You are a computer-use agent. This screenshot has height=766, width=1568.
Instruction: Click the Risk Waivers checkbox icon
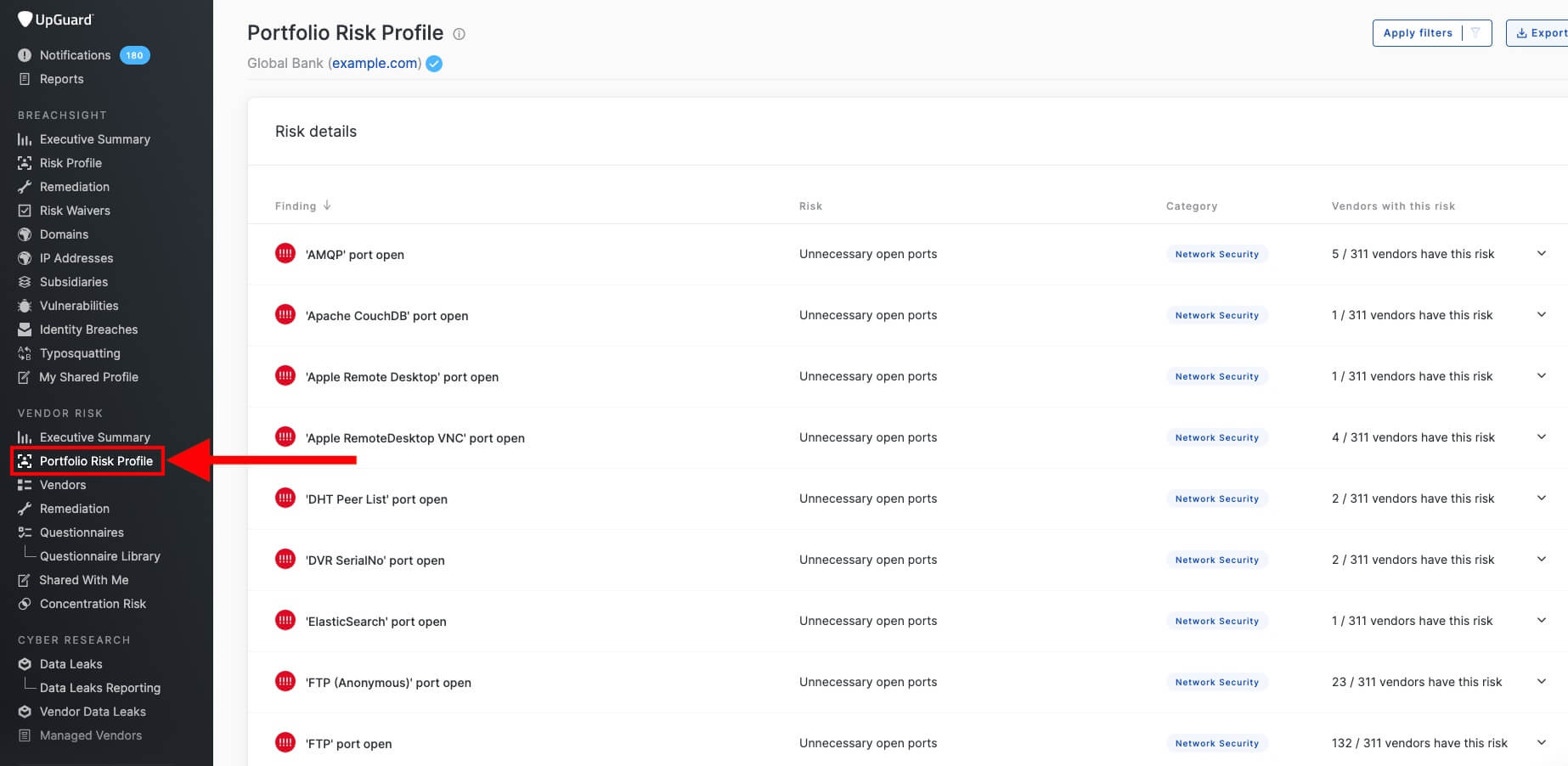point(25,211)
